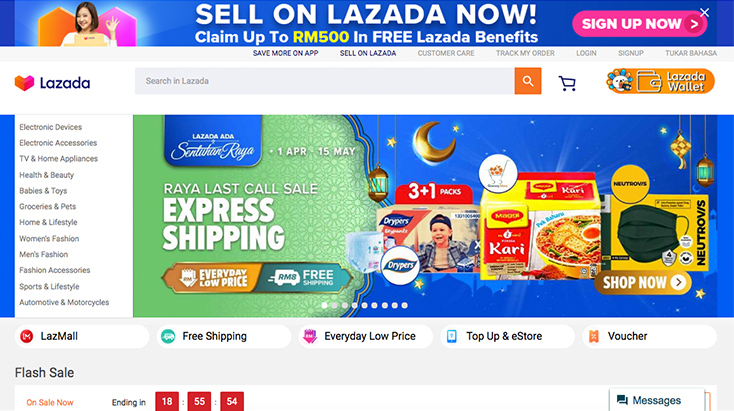This screenshot has height=411, width=734.
Task: Select the first carousel dot indicator
Action: [x=324, y=305]
